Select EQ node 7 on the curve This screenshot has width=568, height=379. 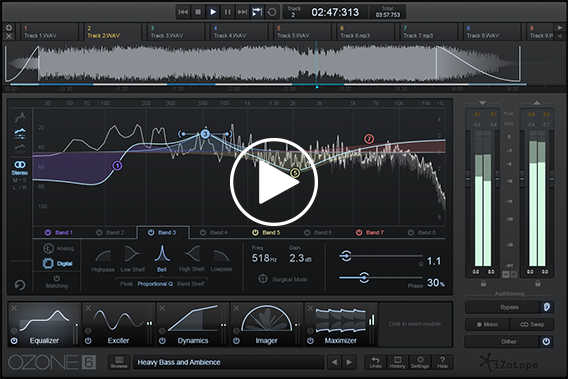point(369,139)
